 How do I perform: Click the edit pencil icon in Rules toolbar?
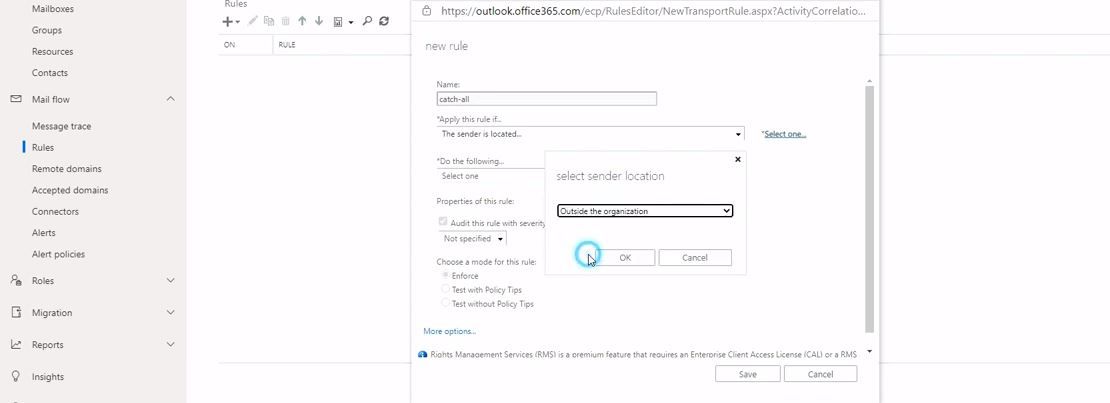[253, 21]
